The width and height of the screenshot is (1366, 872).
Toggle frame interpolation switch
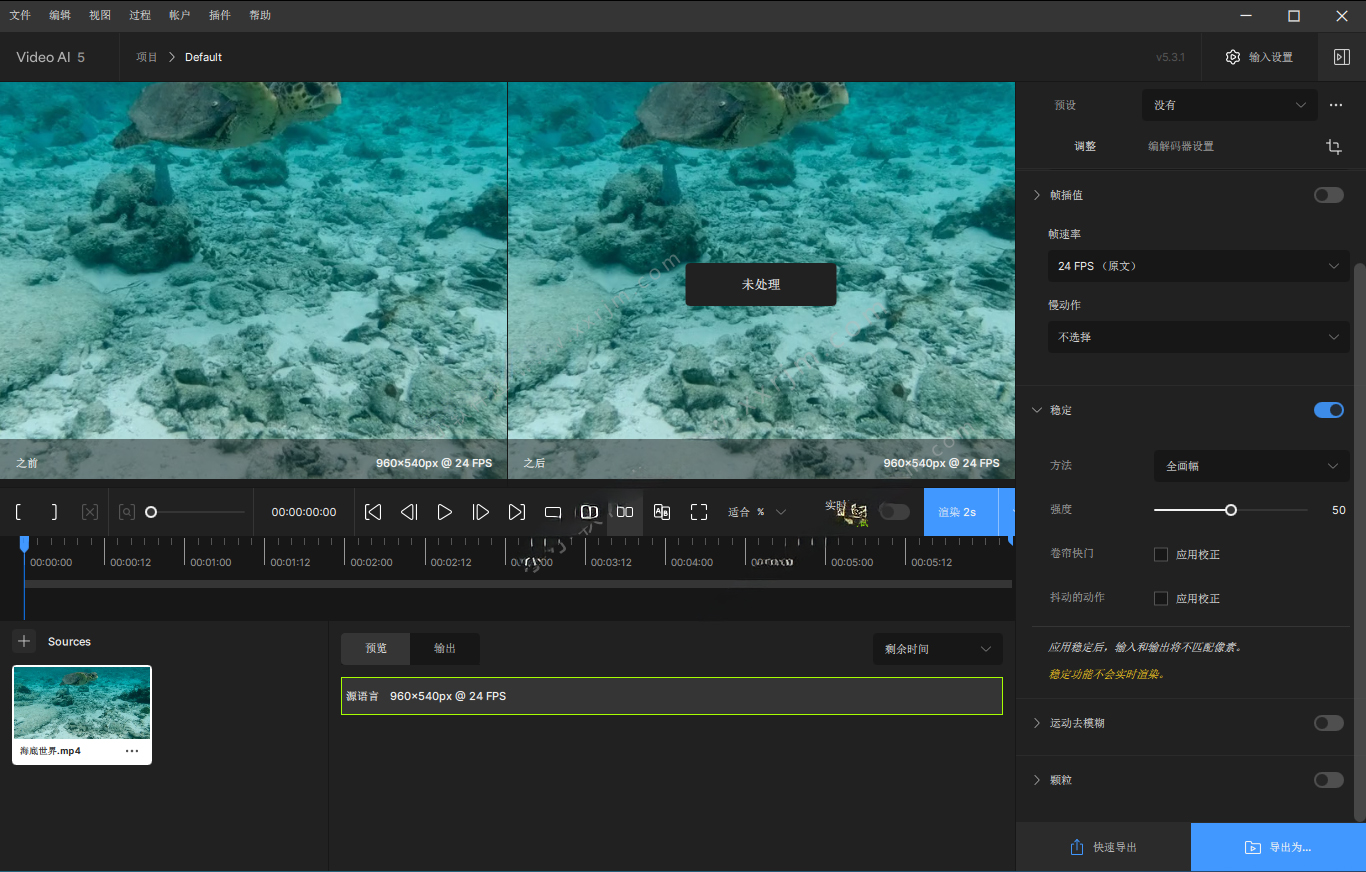pyautogui.click(x=1329, y=195)
